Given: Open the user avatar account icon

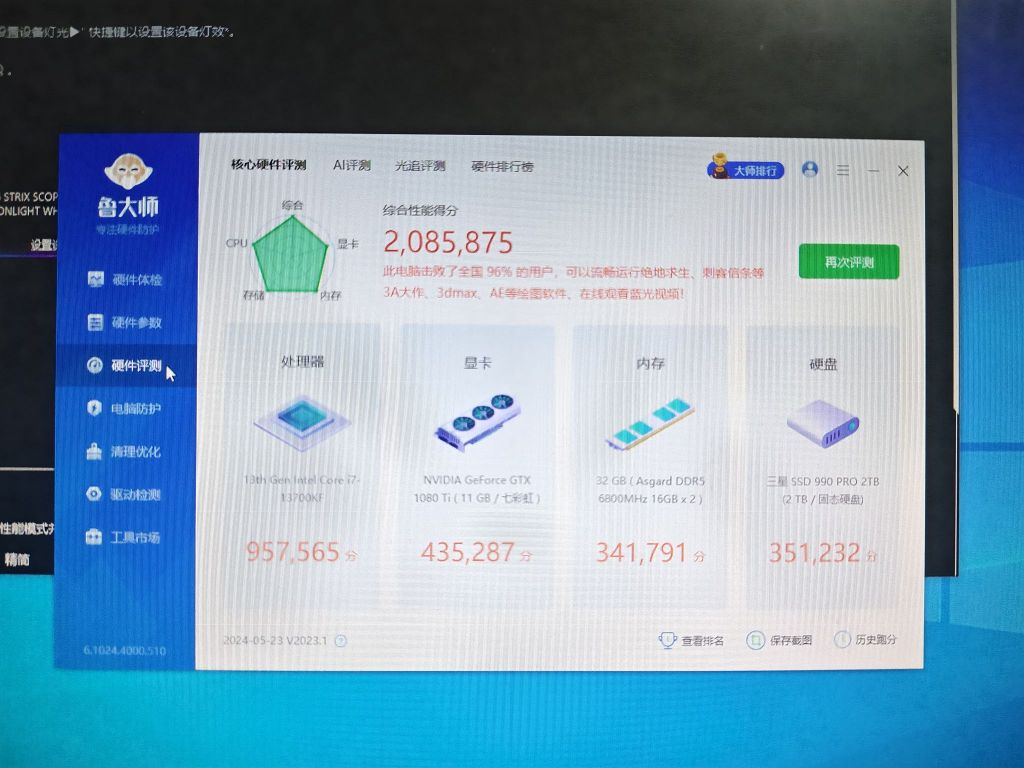Looking at the screenshot, I should pos(810,169).
